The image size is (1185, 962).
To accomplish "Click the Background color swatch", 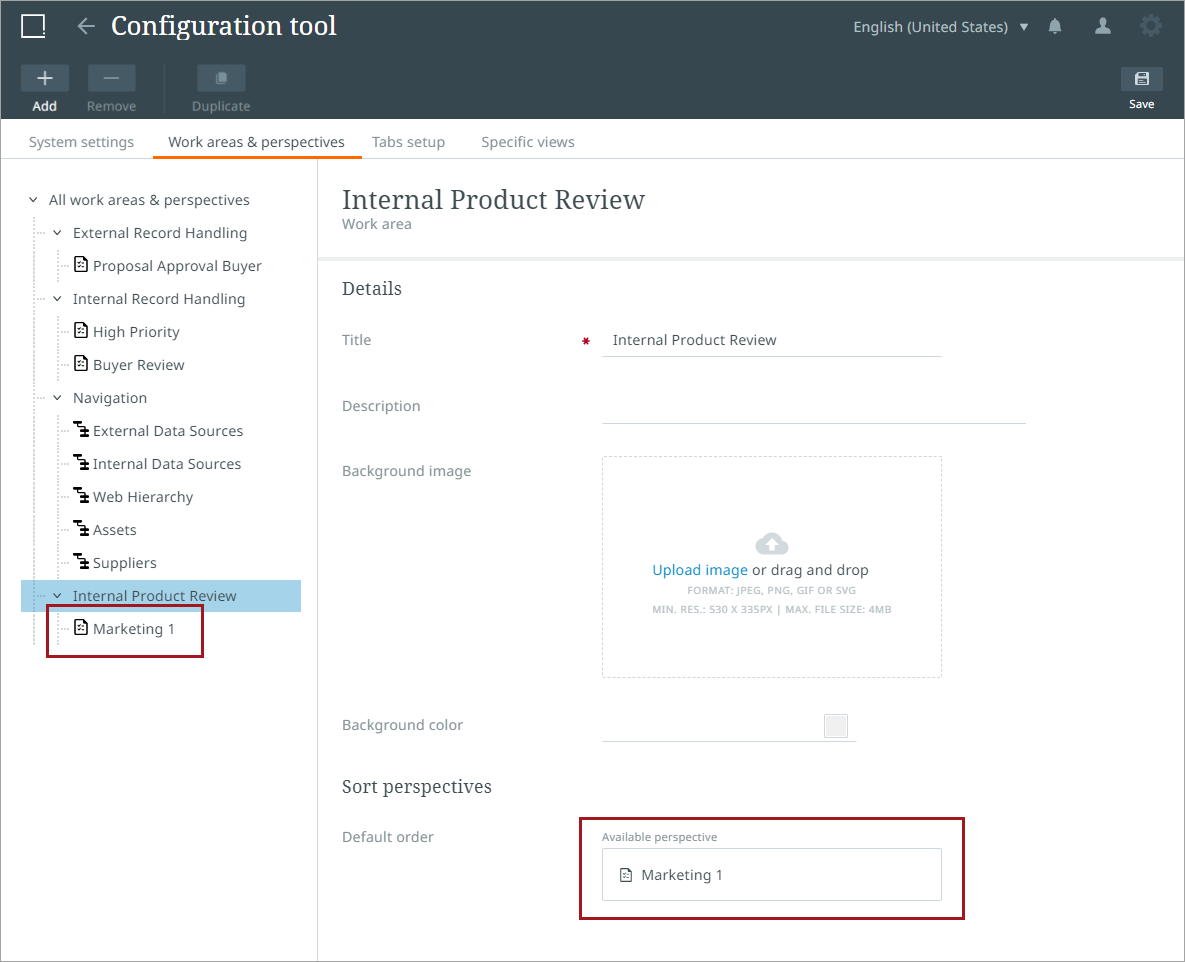I will 835,726.
